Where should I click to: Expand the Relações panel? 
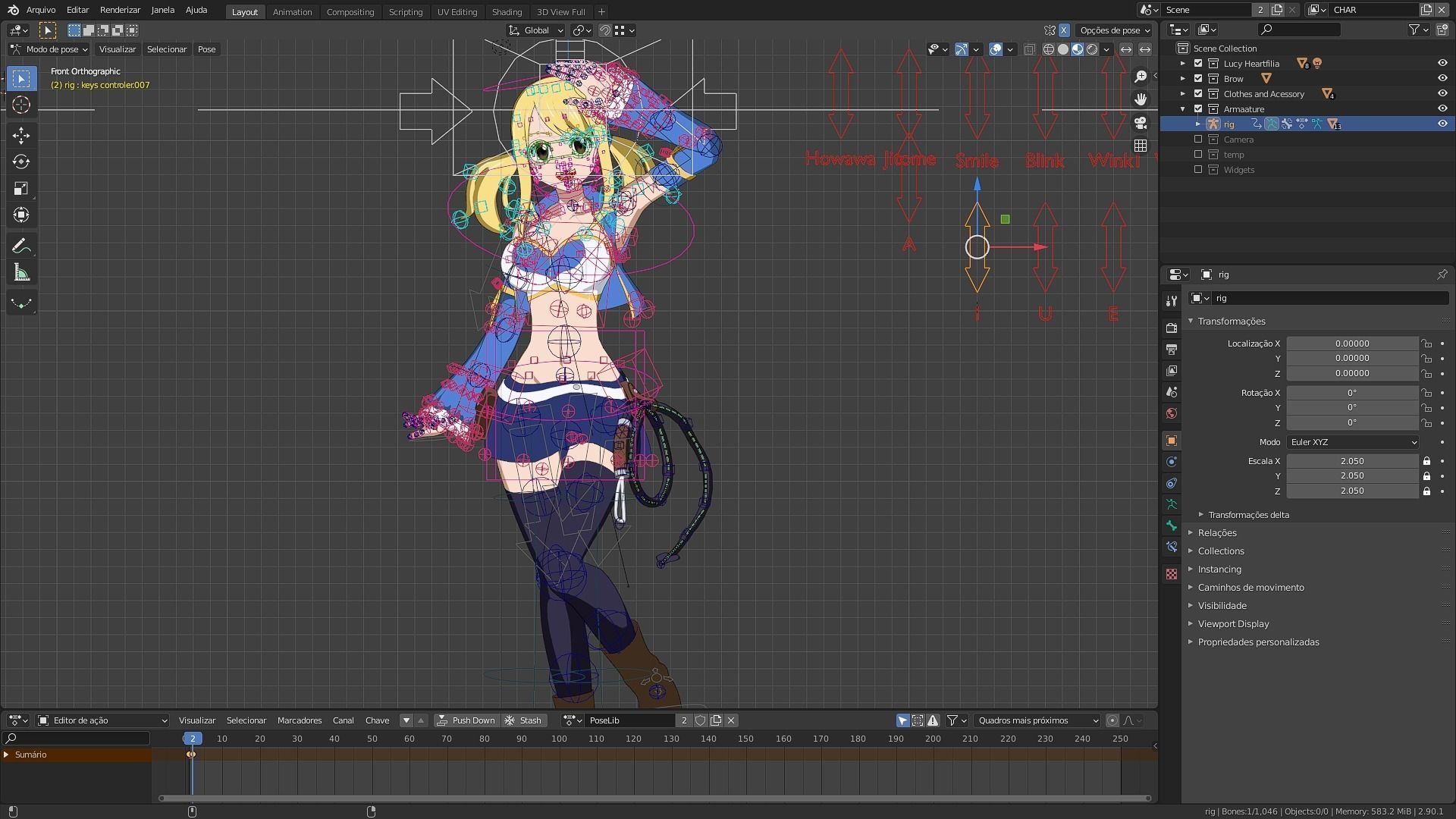[1217, 533]
